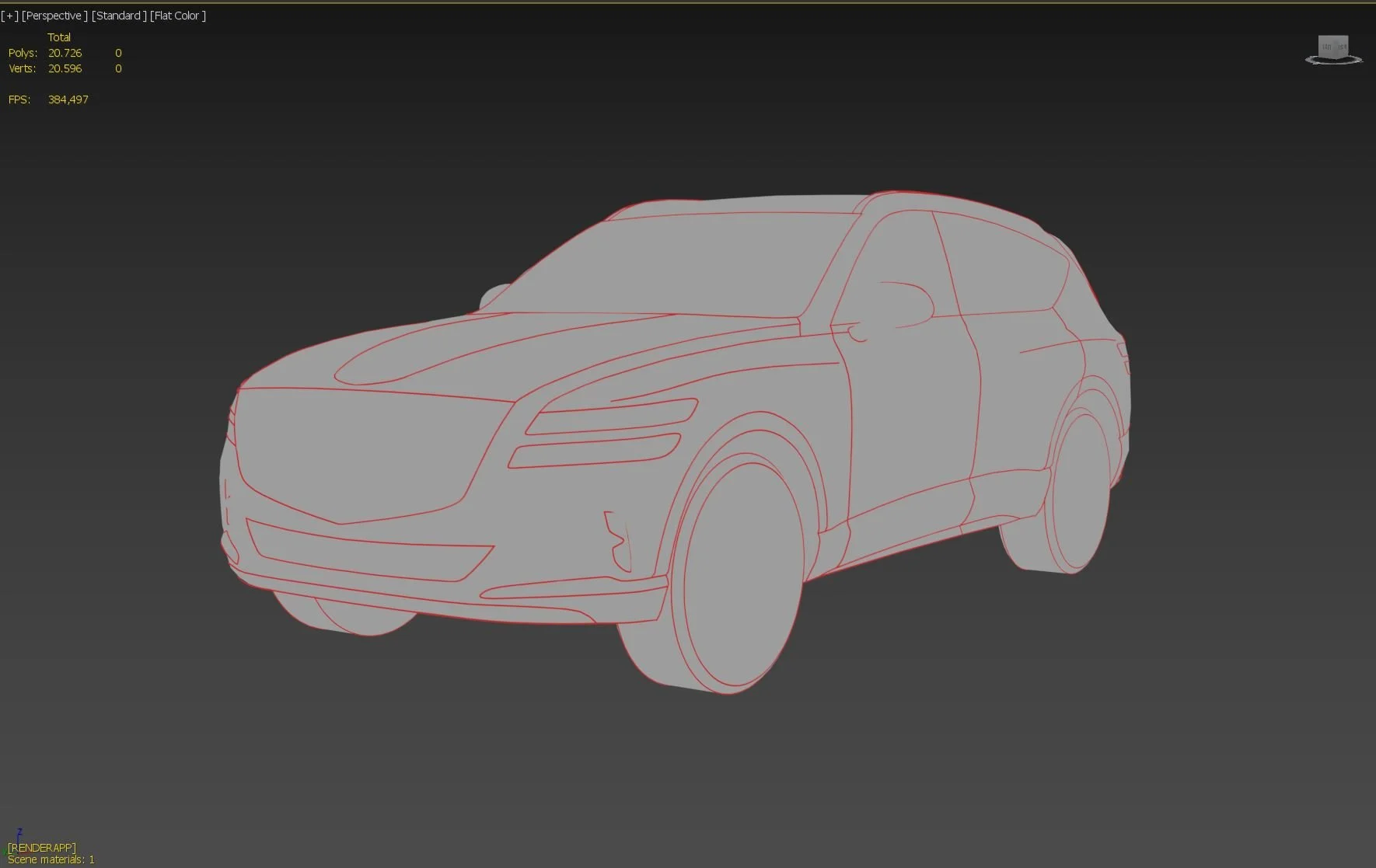Select the top face of the ViewCube

(x=1334, y=37)
